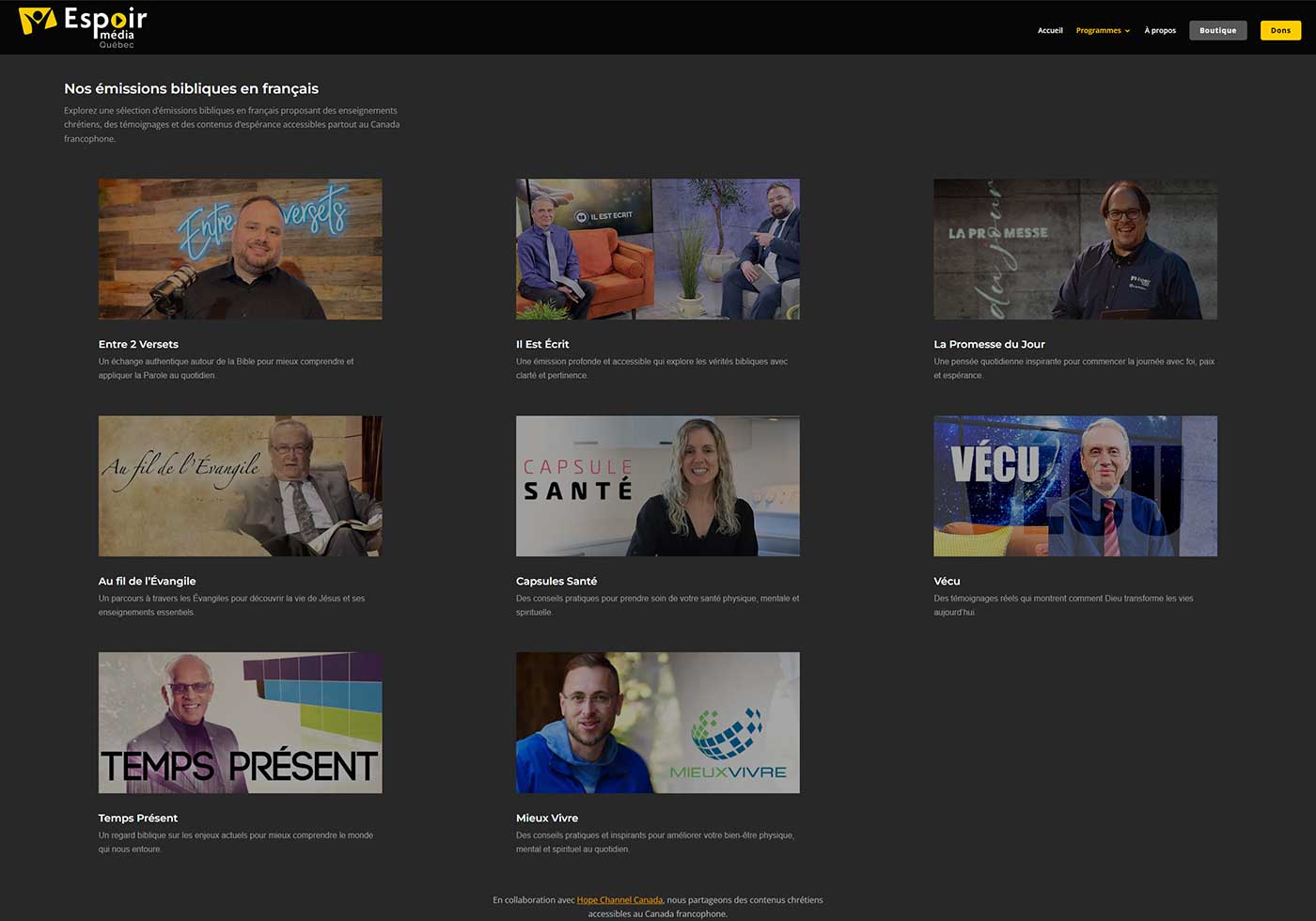The height and width of the screenshot is (921, 1316).
Task: Click the Espoir média Québec logo
Action: [83, 27]
